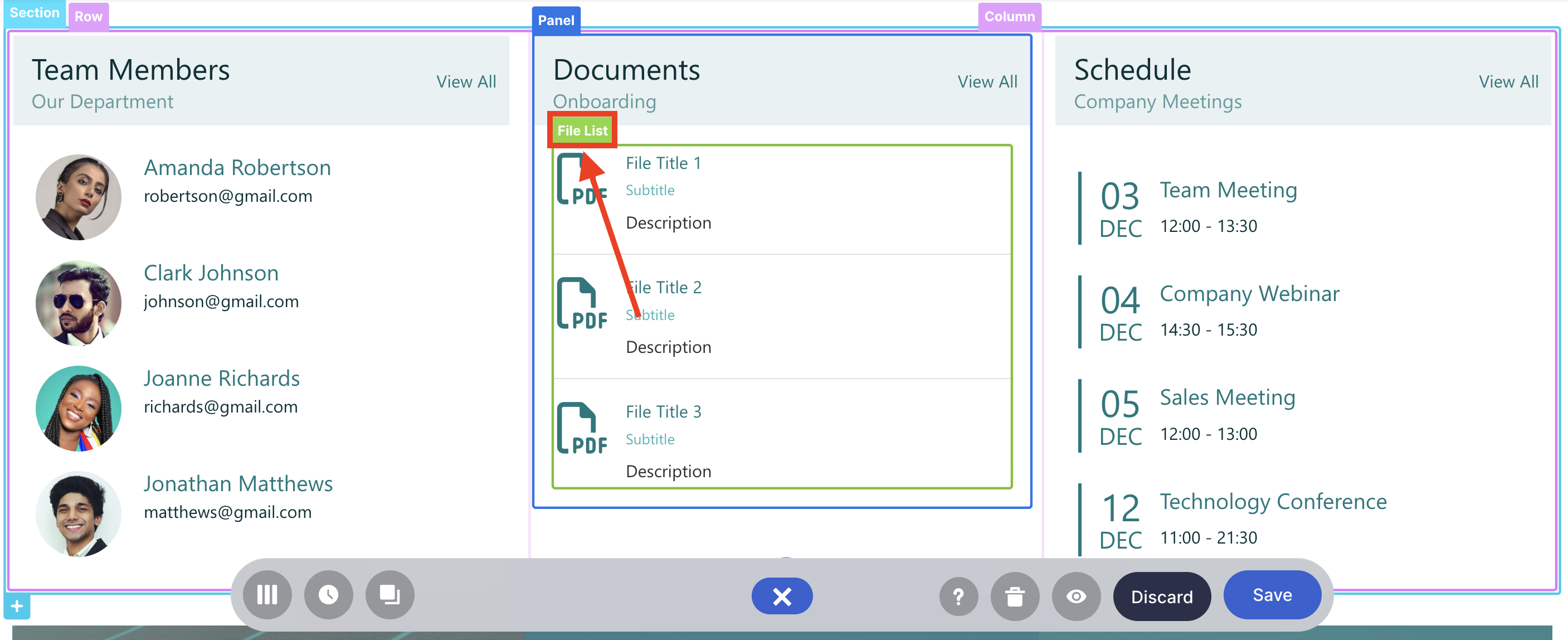The height and width of the screenshot is (640, 1568).
Task: Select the Row label tag
Action: (88, 16)
